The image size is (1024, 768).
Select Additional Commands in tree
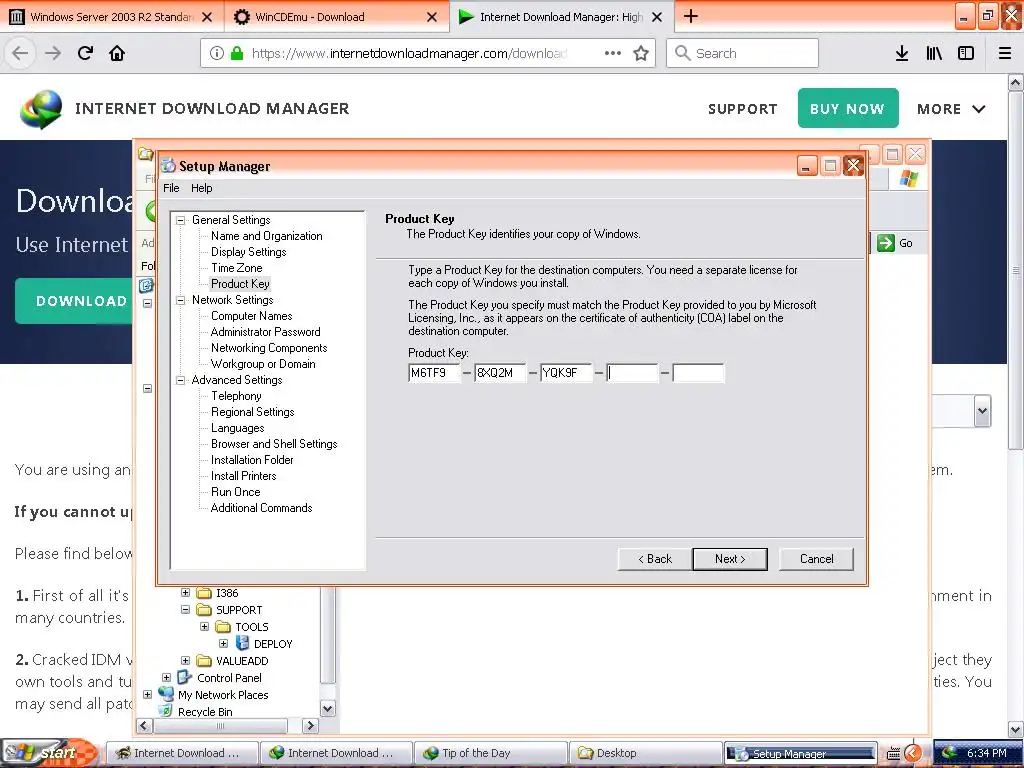click(261, 508)
